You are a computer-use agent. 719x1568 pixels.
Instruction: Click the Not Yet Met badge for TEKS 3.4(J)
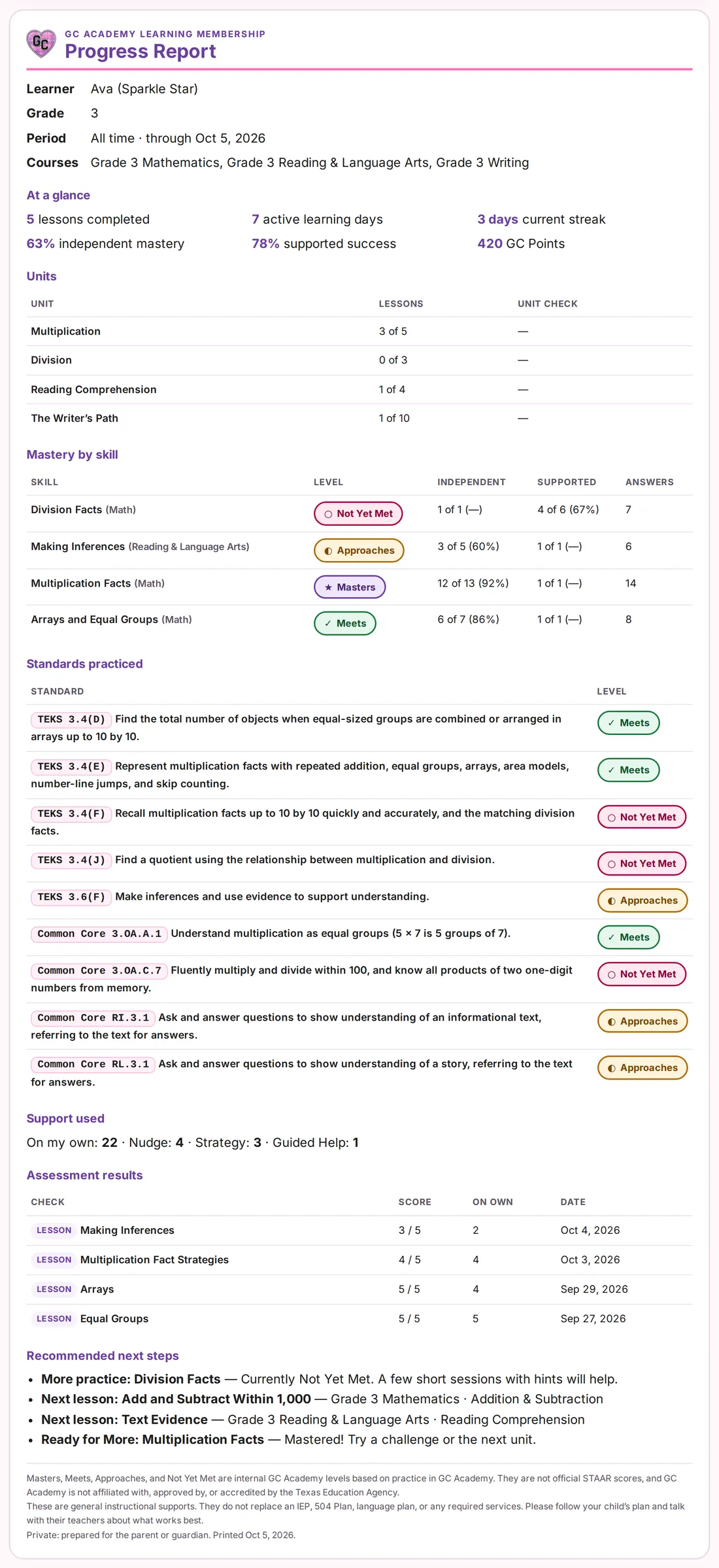(642, 863)
